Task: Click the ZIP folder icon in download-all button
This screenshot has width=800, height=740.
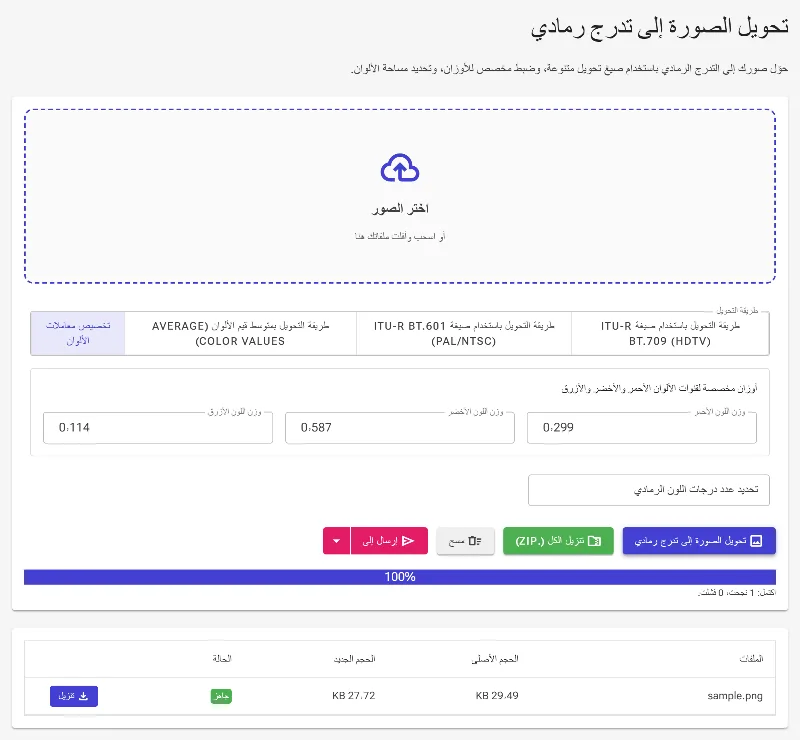Action: coord(594,541)
